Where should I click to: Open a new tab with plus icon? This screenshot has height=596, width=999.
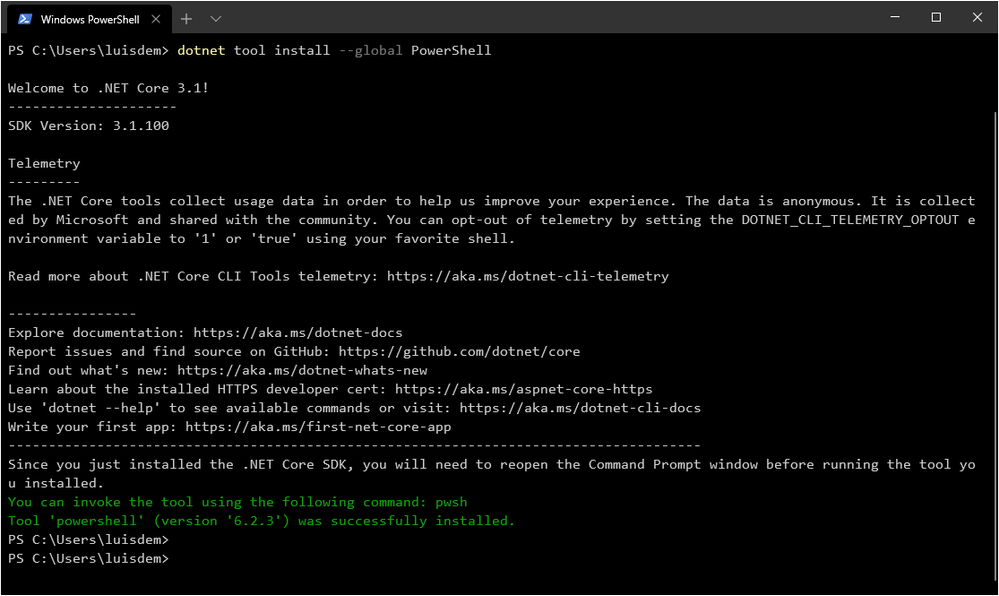point(186,19)
